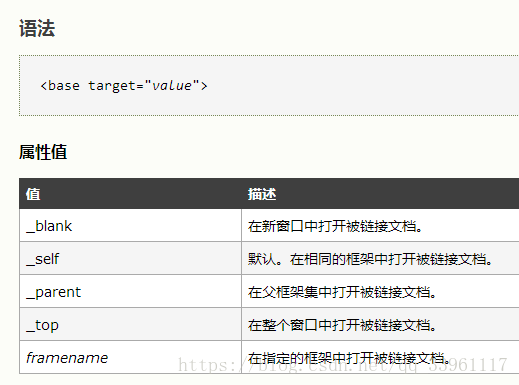
Task: Select the _parent table cell
Action: click(130, 291)
